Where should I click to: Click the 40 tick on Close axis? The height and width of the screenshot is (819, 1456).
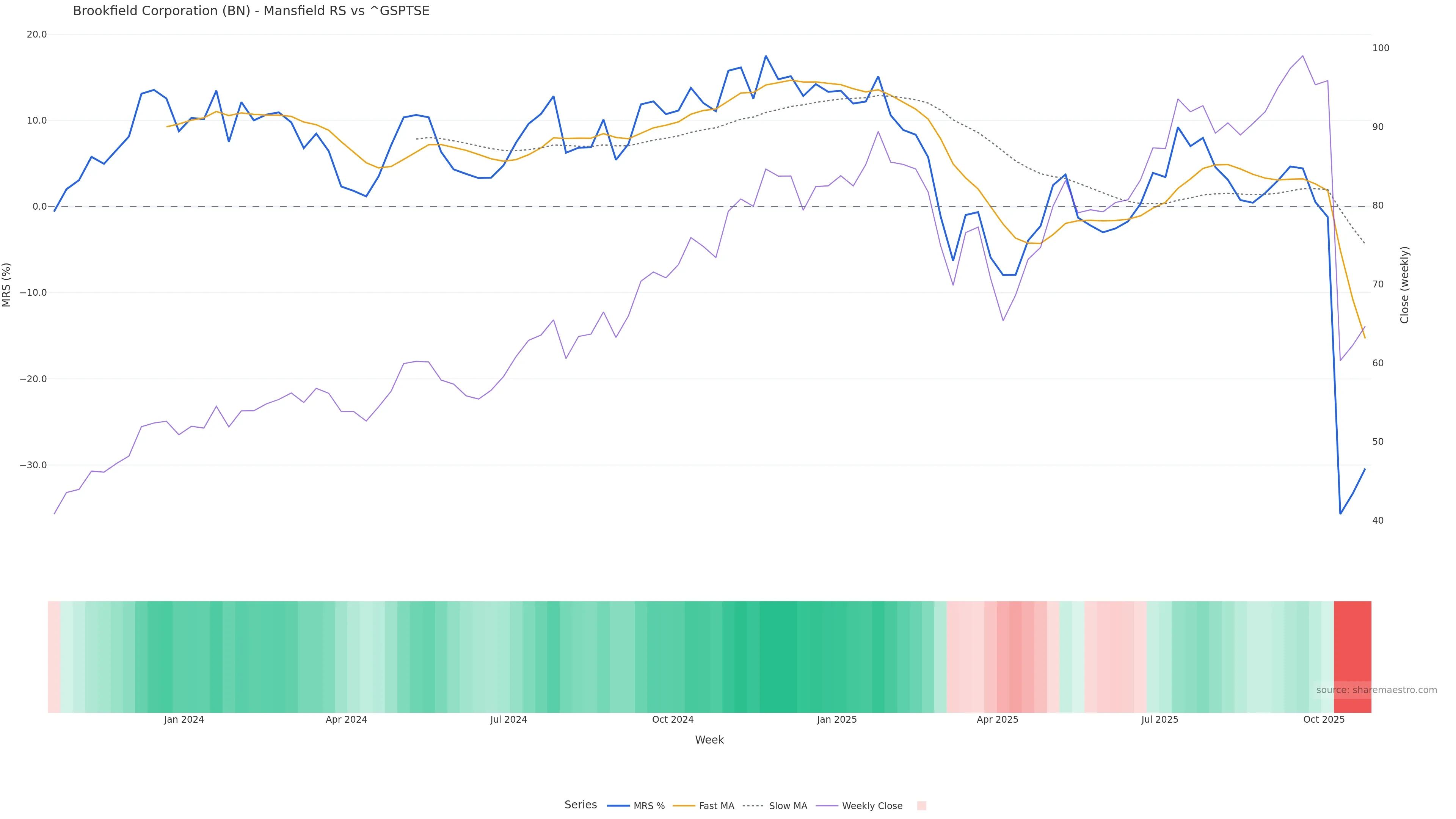click(1378, 521)
